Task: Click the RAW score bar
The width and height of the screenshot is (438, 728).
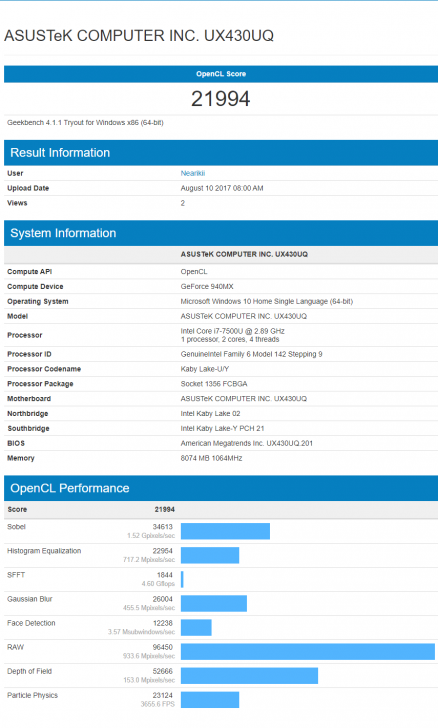Action: (308, 652)
